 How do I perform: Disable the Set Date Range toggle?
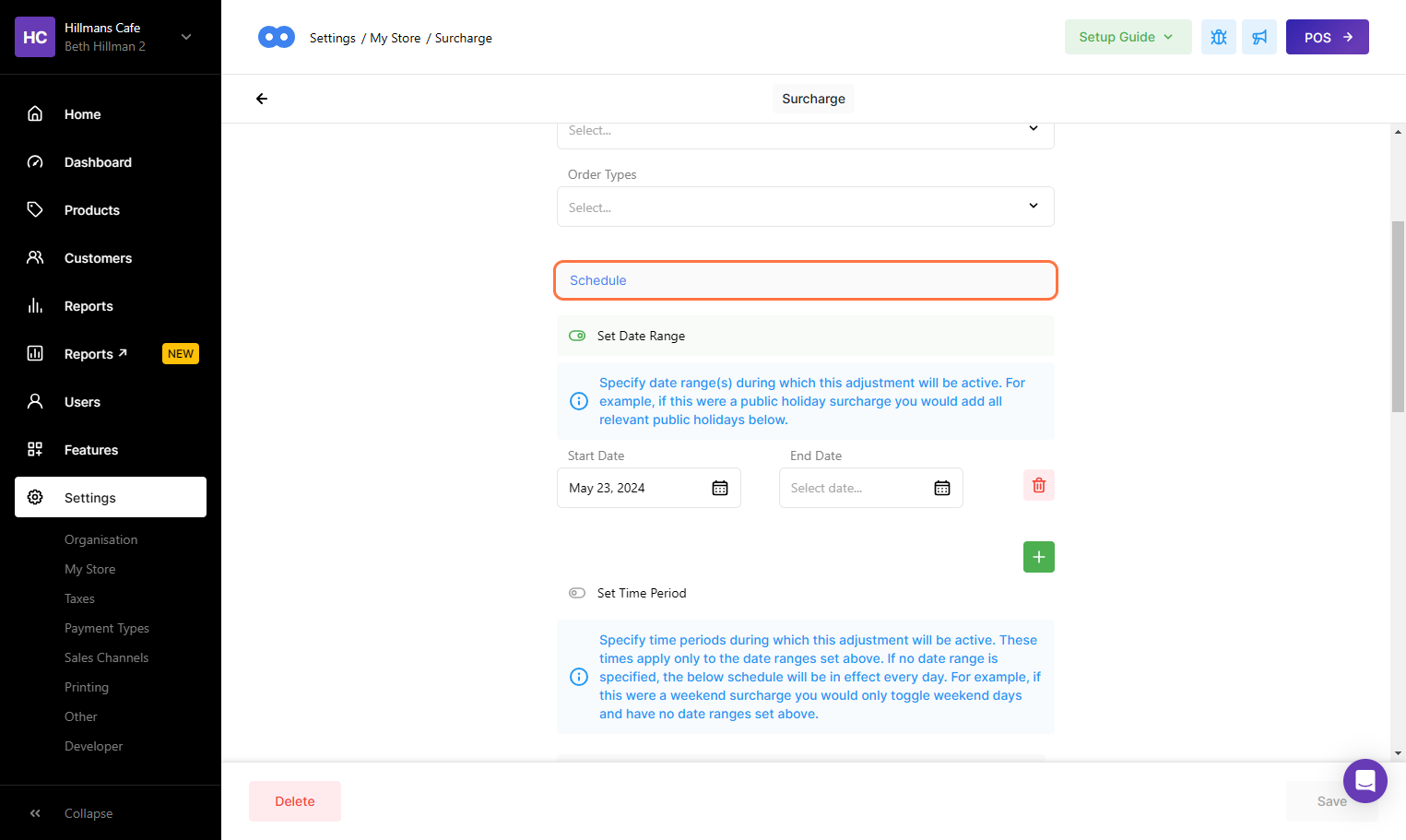(x=577, y=336)
